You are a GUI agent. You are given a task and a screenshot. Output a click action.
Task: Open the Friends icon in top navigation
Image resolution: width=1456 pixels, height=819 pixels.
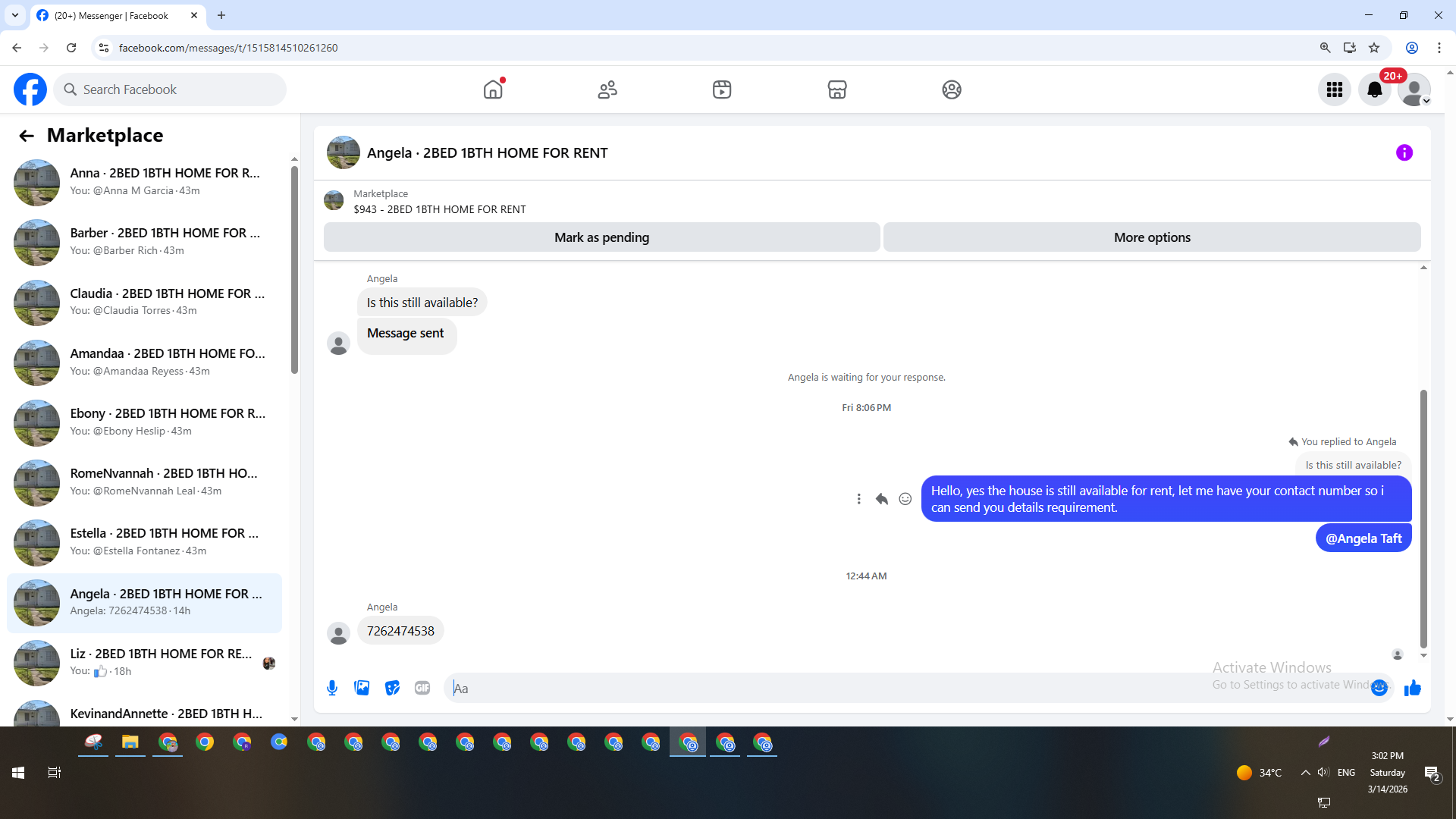pyautogui.click(x=607, y=89)
